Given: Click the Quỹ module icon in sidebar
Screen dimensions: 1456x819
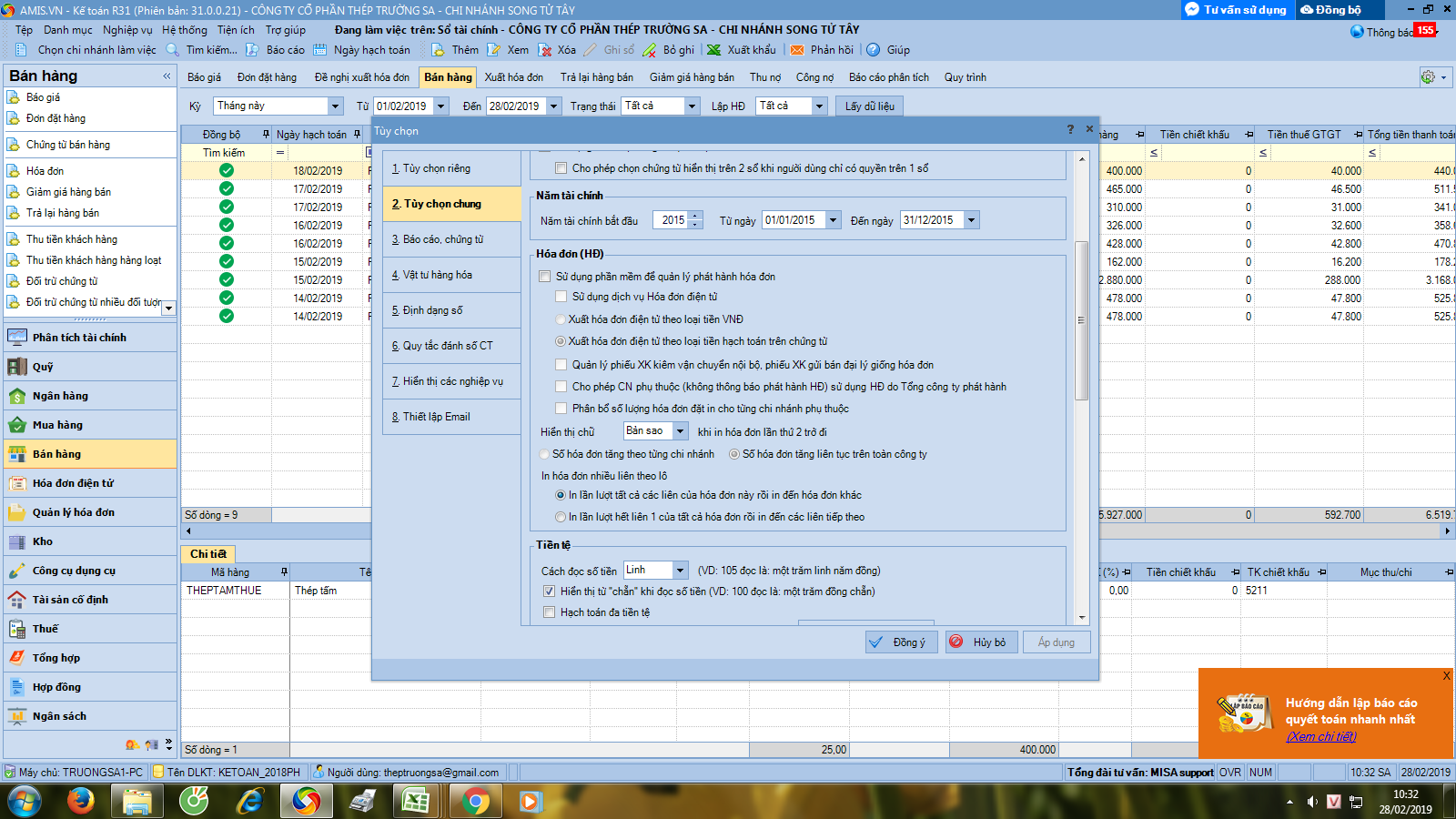Looking at the screenshot, I should pos(17,367).
